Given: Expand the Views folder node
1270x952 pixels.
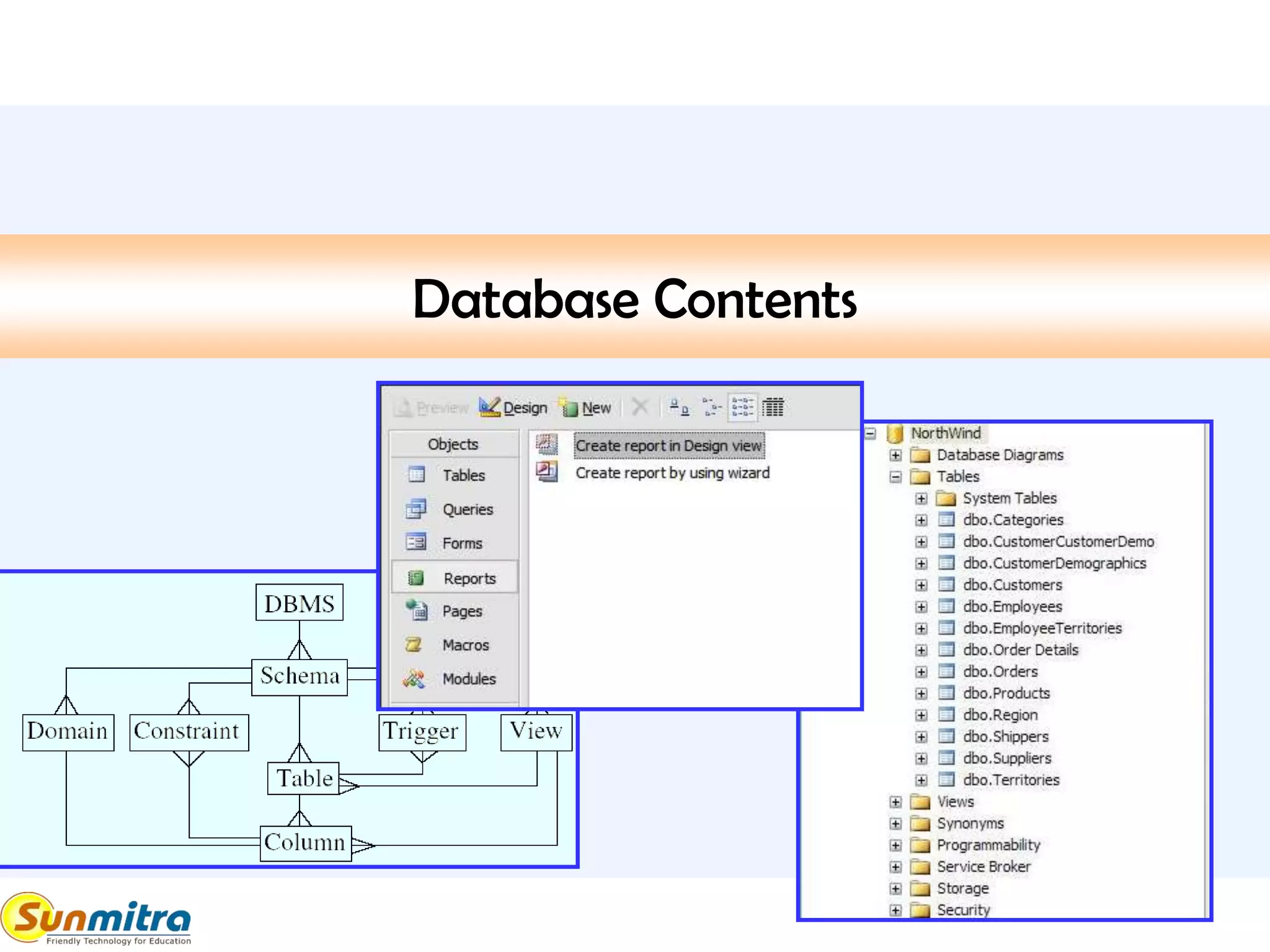Looking at the screenshot, I should click(x=895, y=802).
